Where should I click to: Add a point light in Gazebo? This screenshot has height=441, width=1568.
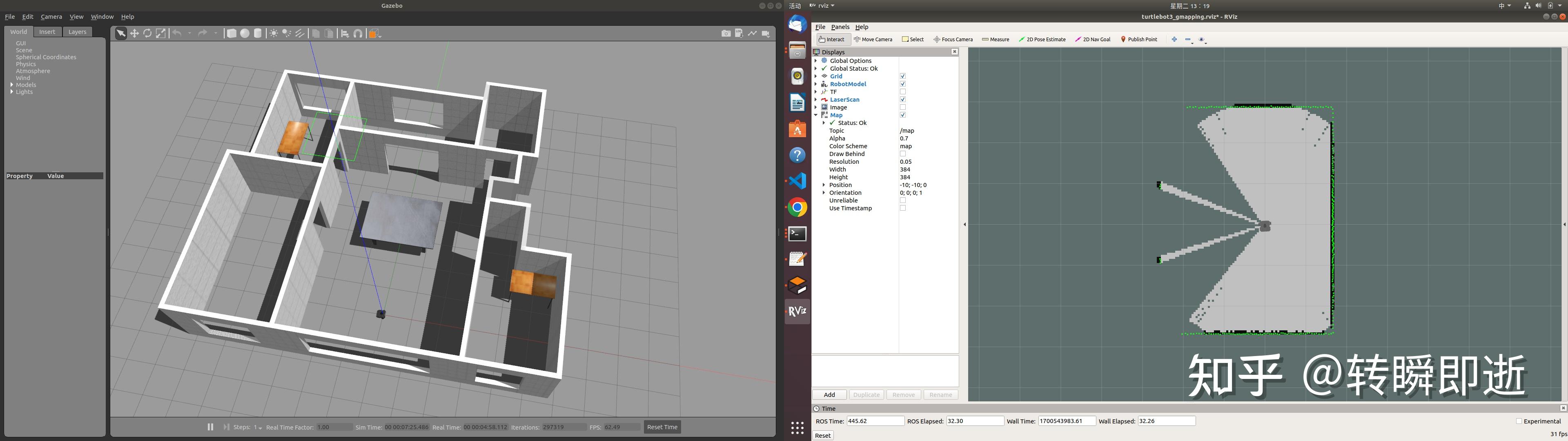274,33
